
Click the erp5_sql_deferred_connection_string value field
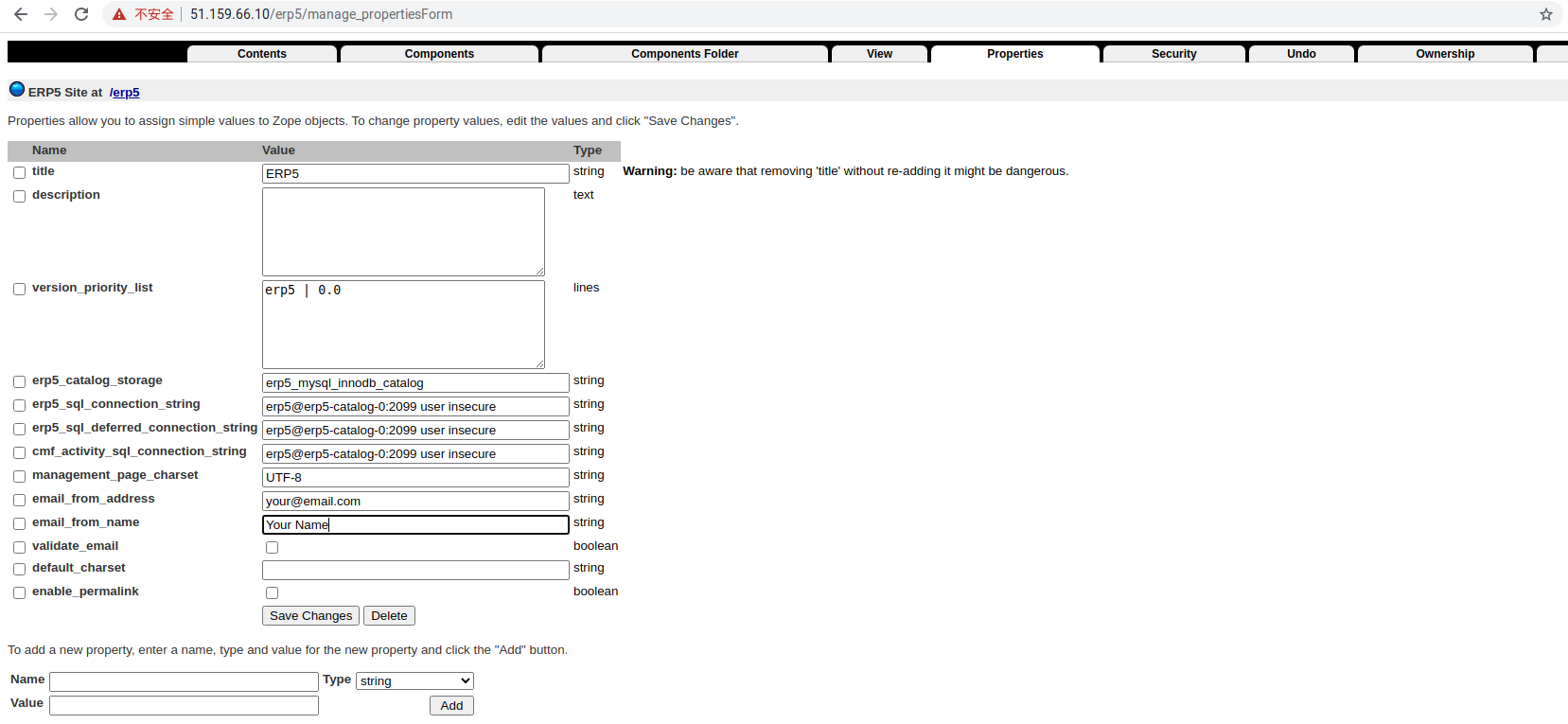pyautogui.click(x=415, y=430)
